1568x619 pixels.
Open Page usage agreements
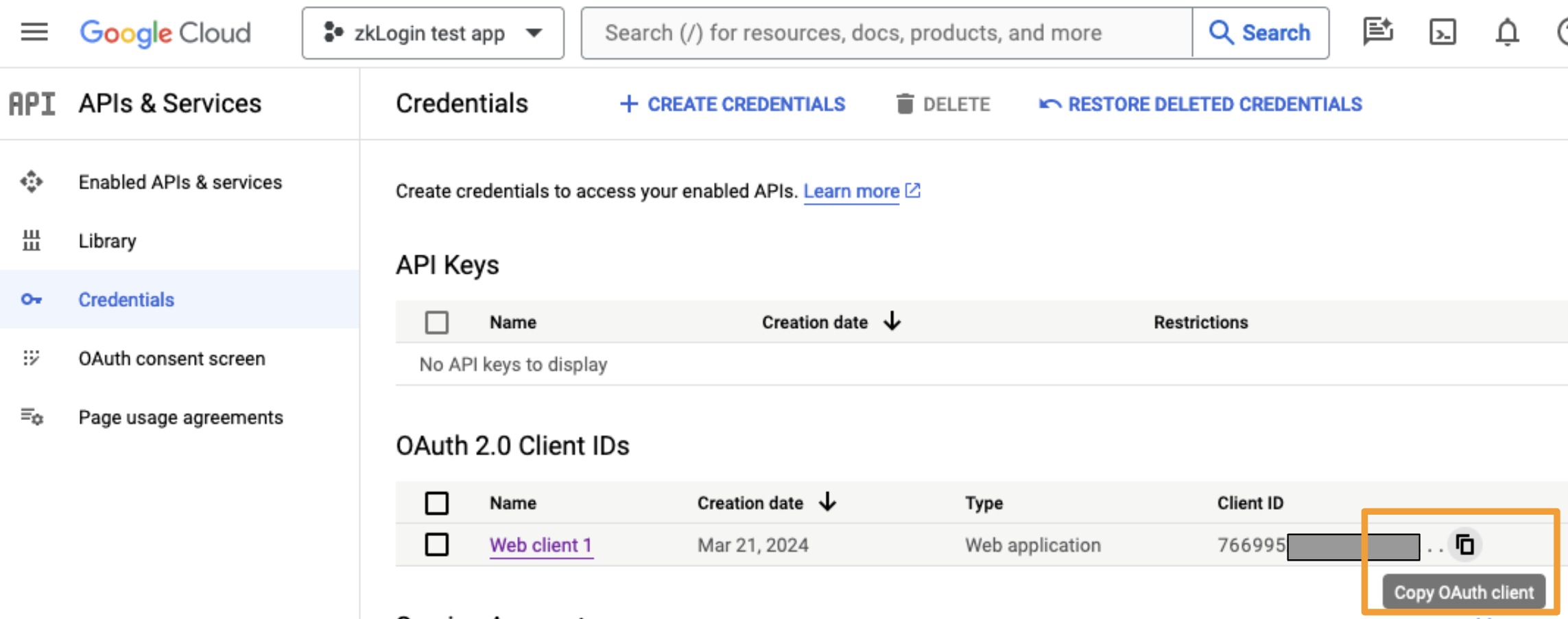pyautogui.click(x=180, y=417)
